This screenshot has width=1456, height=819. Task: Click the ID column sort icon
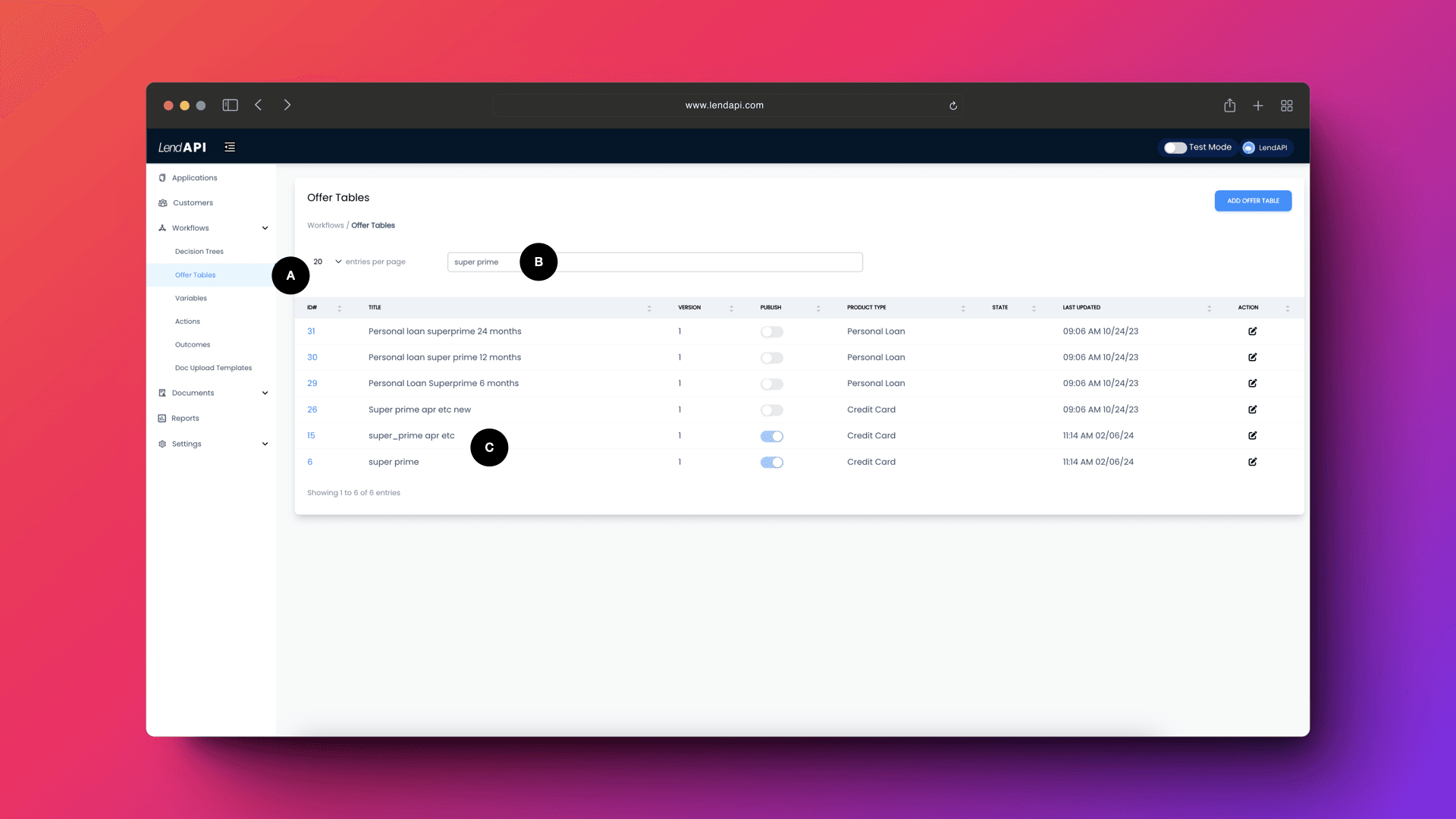tap(338, 307)
